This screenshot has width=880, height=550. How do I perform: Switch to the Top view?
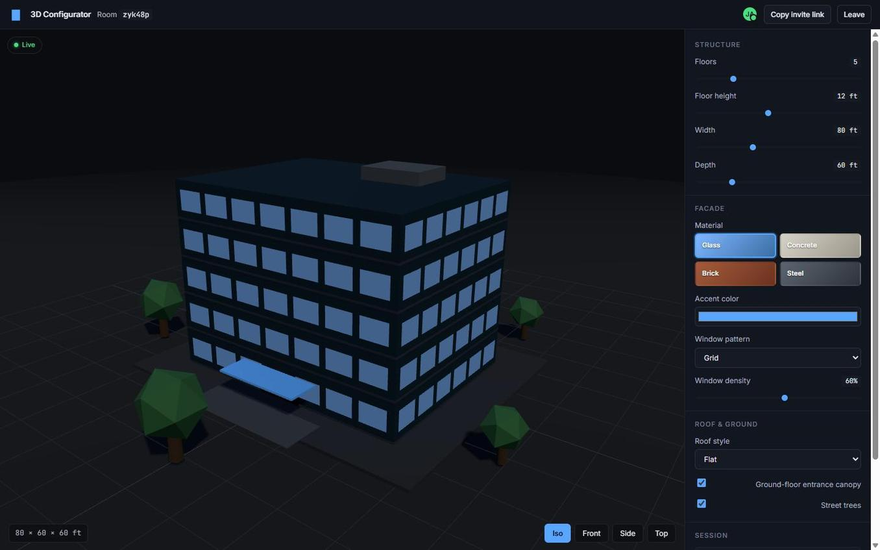tap(661, 533)
